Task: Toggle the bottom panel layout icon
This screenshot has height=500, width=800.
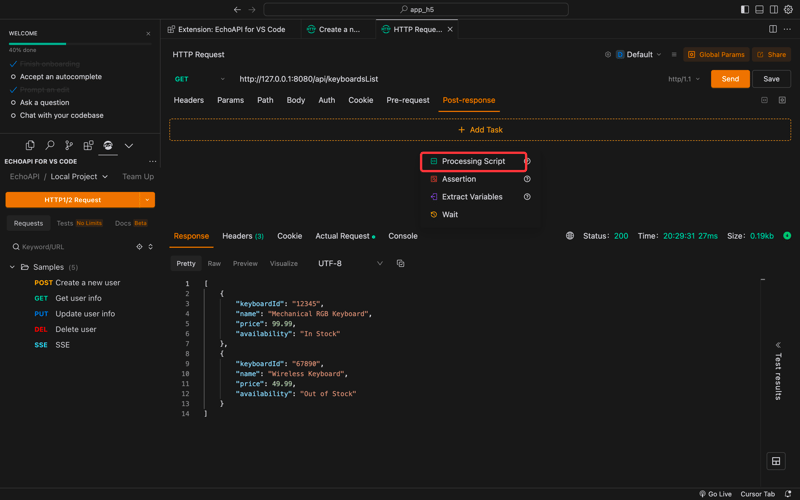Action: 759,9
